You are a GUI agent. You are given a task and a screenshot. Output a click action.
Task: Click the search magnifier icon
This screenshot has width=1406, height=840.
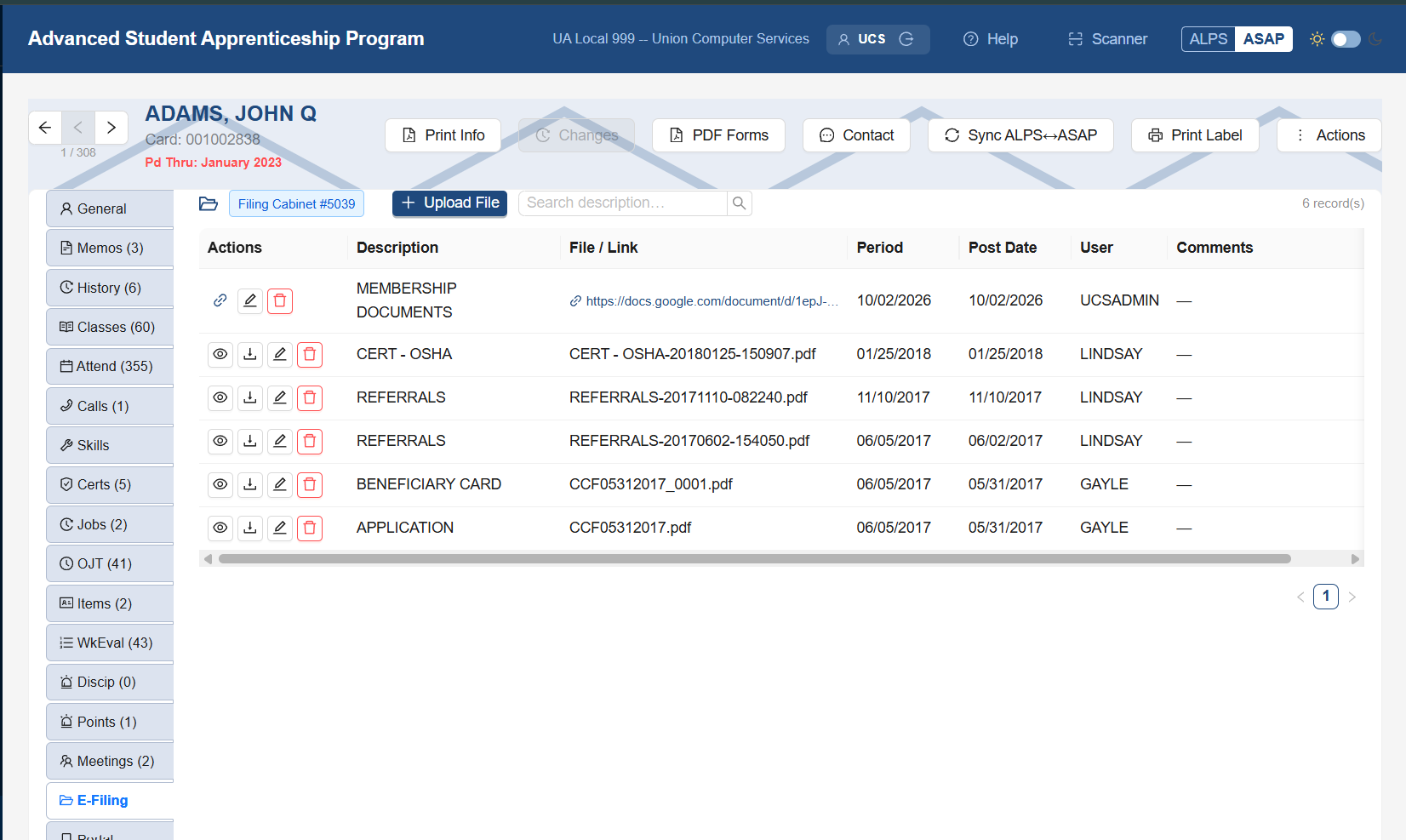740,203
